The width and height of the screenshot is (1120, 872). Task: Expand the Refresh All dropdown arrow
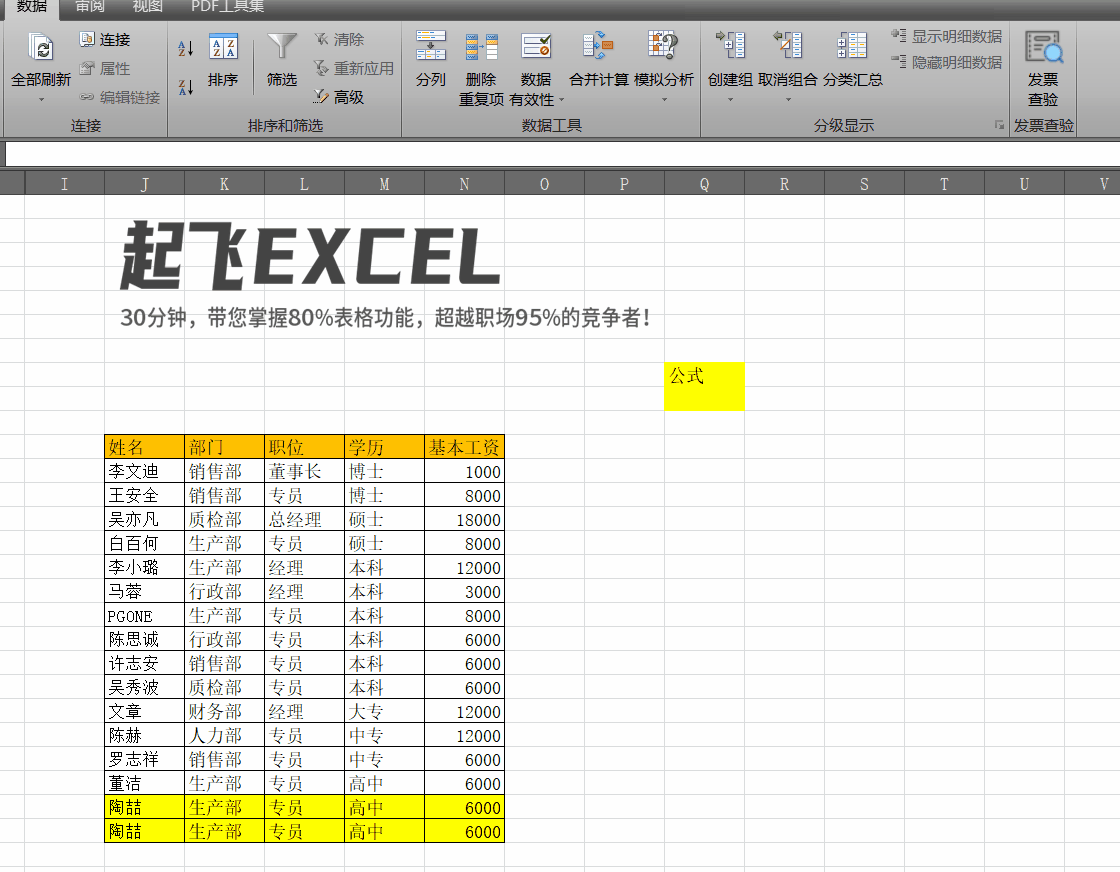click(x=41, y=99)
